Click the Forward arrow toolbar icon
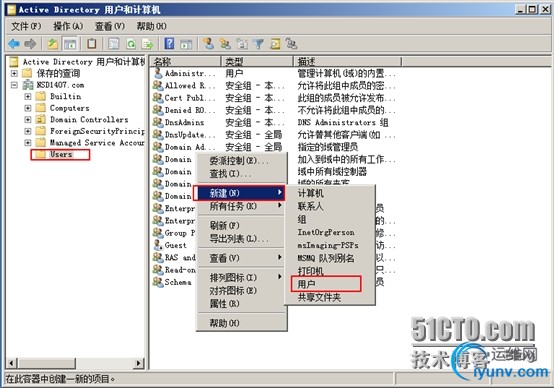The height and width of the screenshot is (388, 554). tap(30, 44)
